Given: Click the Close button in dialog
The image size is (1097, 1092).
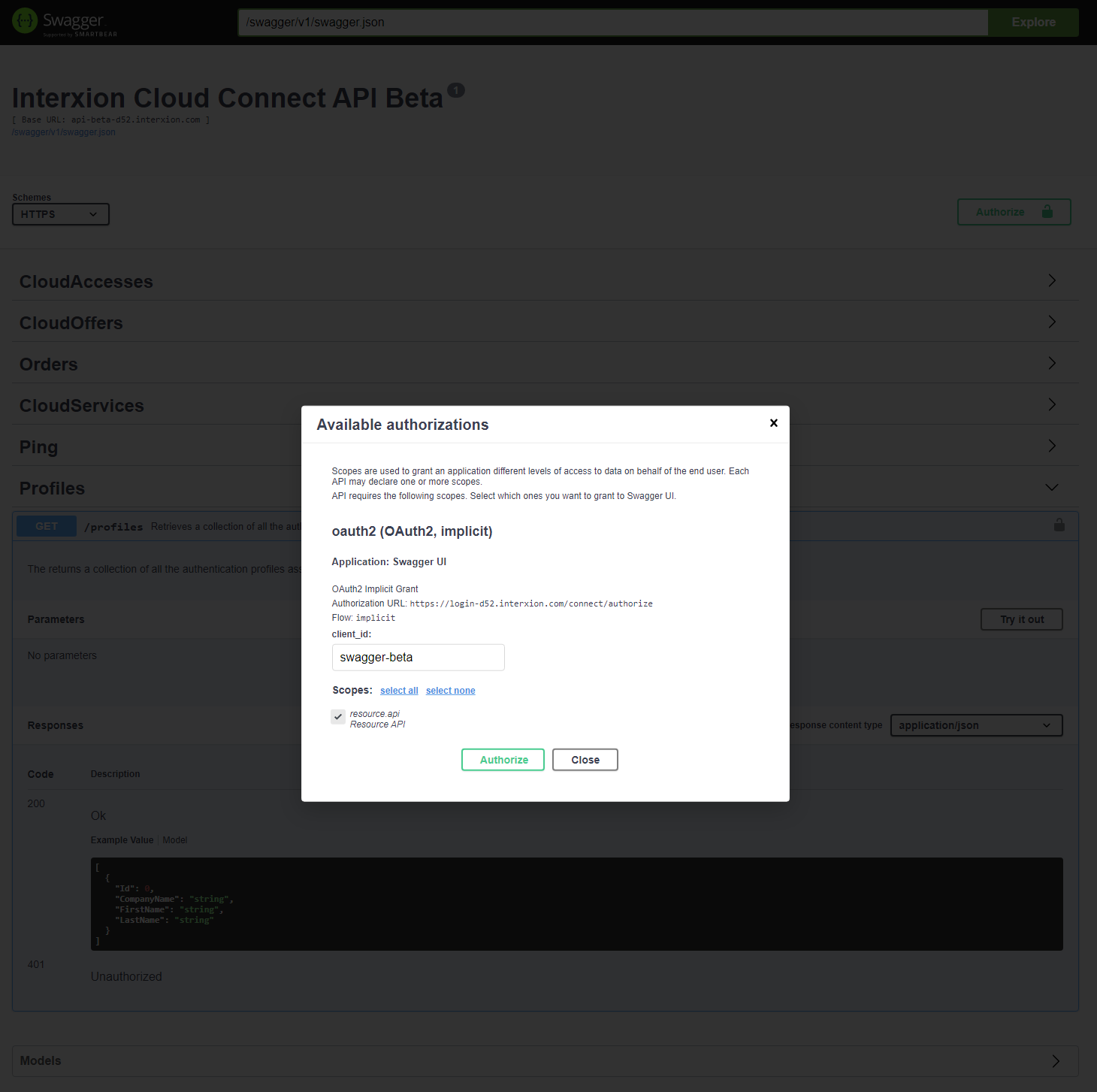Looking at the screenshot, I should (585, 760).
